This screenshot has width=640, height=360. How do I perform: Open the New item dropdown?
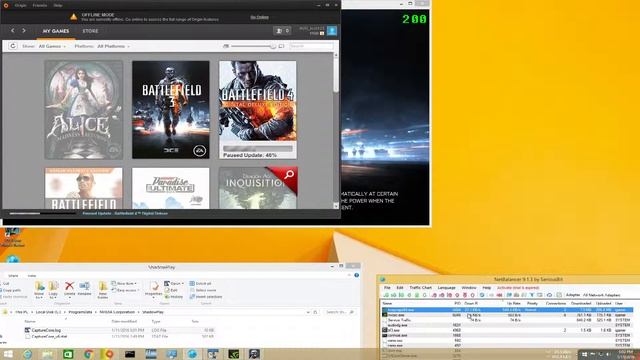124,283
